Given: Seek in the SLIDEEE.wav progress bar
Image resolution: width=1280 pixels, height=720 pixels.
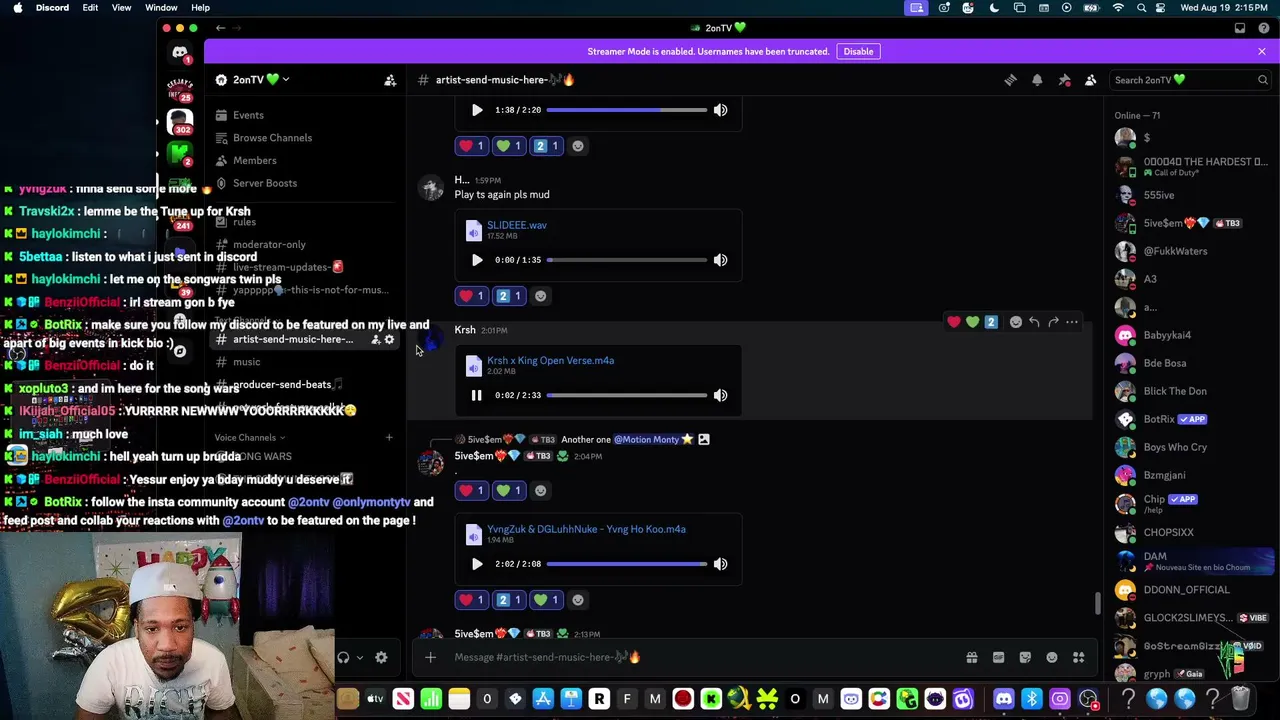Looking at the screenshot, I should (x=627, y=260).
